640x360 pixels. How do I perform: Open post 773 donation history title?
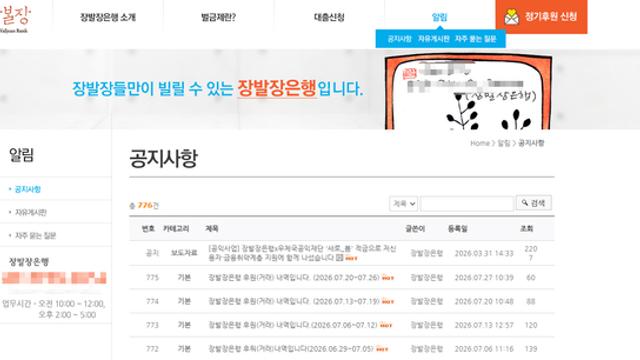[x=293, y=325]
